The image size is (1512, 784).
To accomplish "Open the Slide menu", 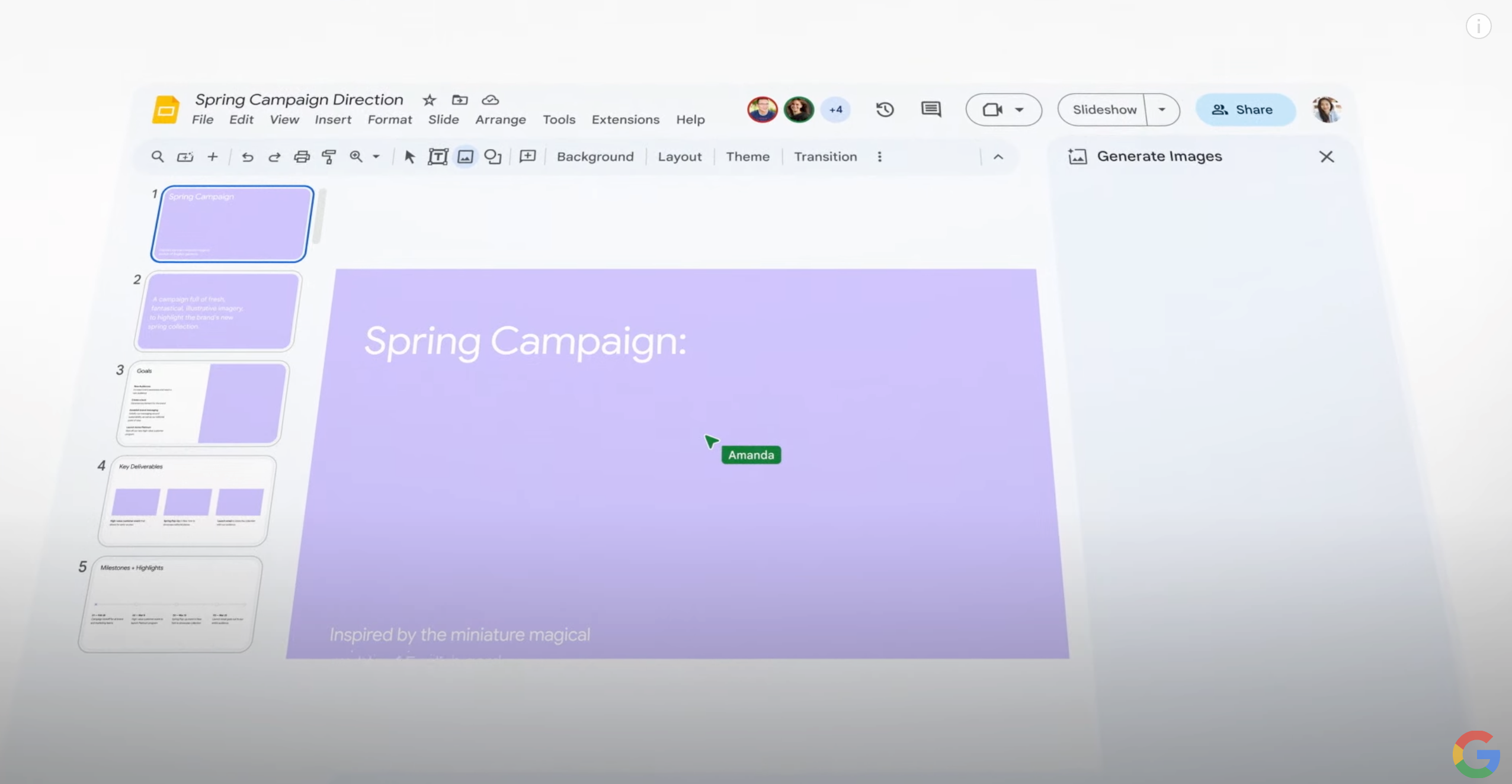I will pyautogui.click(x=444, y=120).
